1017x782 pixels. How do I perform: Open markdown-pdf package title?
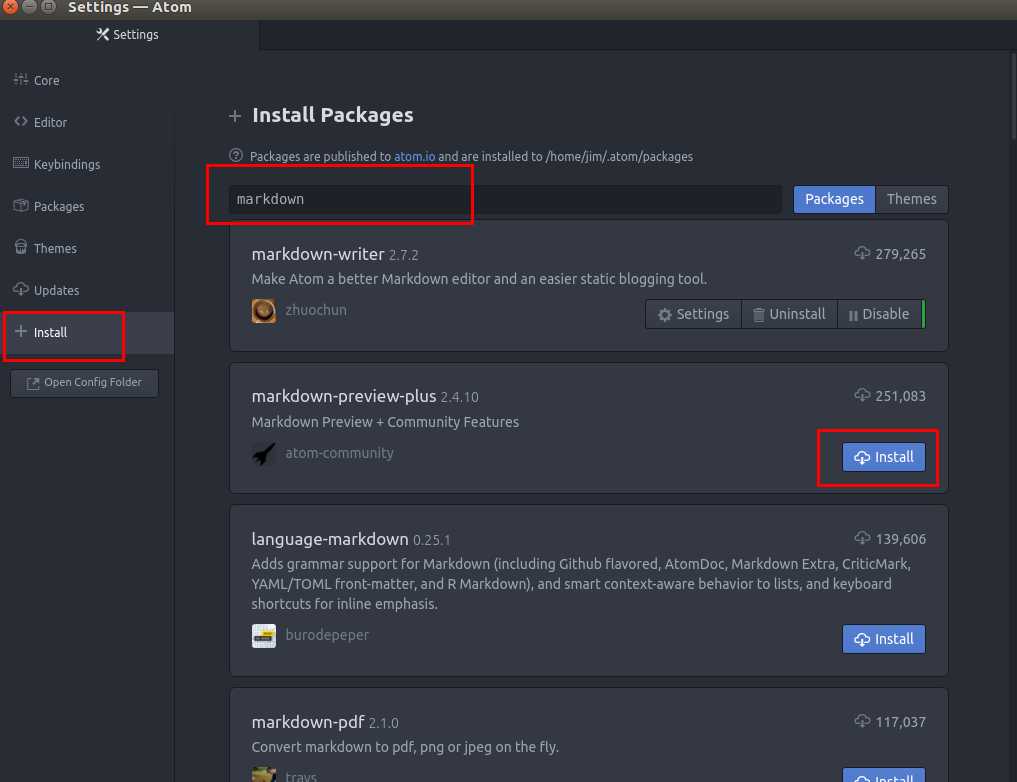(308, 722)
